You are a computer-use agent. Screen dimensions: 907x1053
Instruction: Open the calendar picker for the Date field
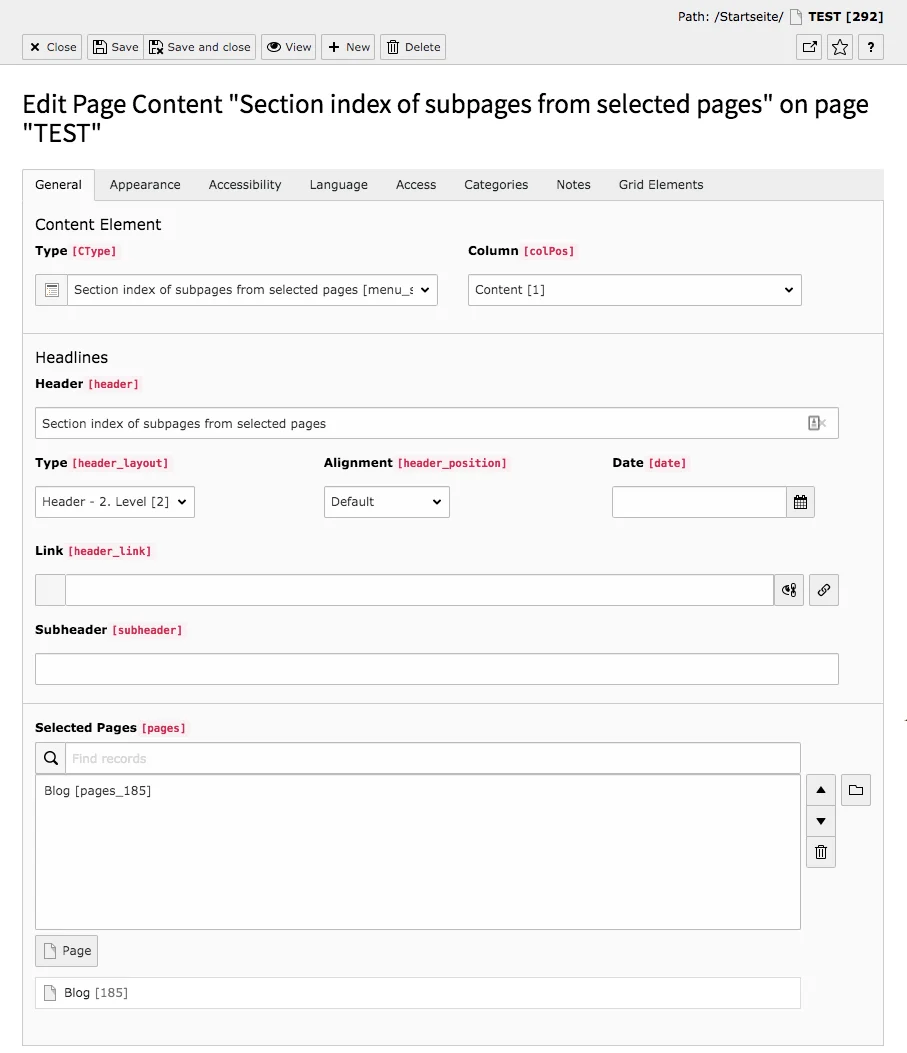(800, 501)
